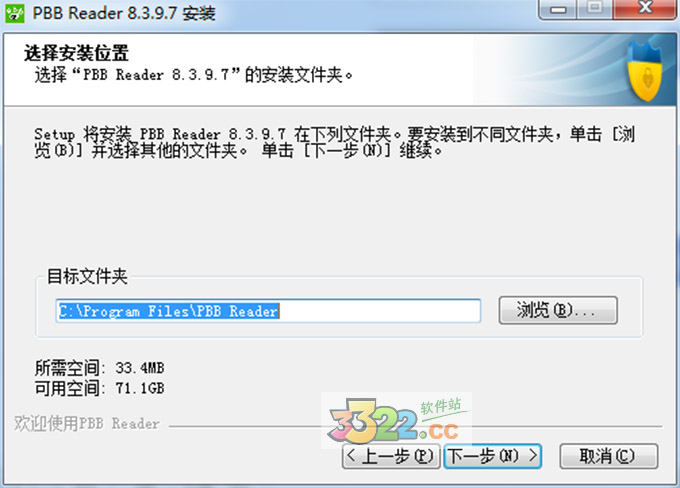Image resolution: width=680 pixels, height=488 pixels.
Task: Click the window title PBB Reader 8.3.9.7 安装
Action: pyautogui.click(x=124, y=13)
